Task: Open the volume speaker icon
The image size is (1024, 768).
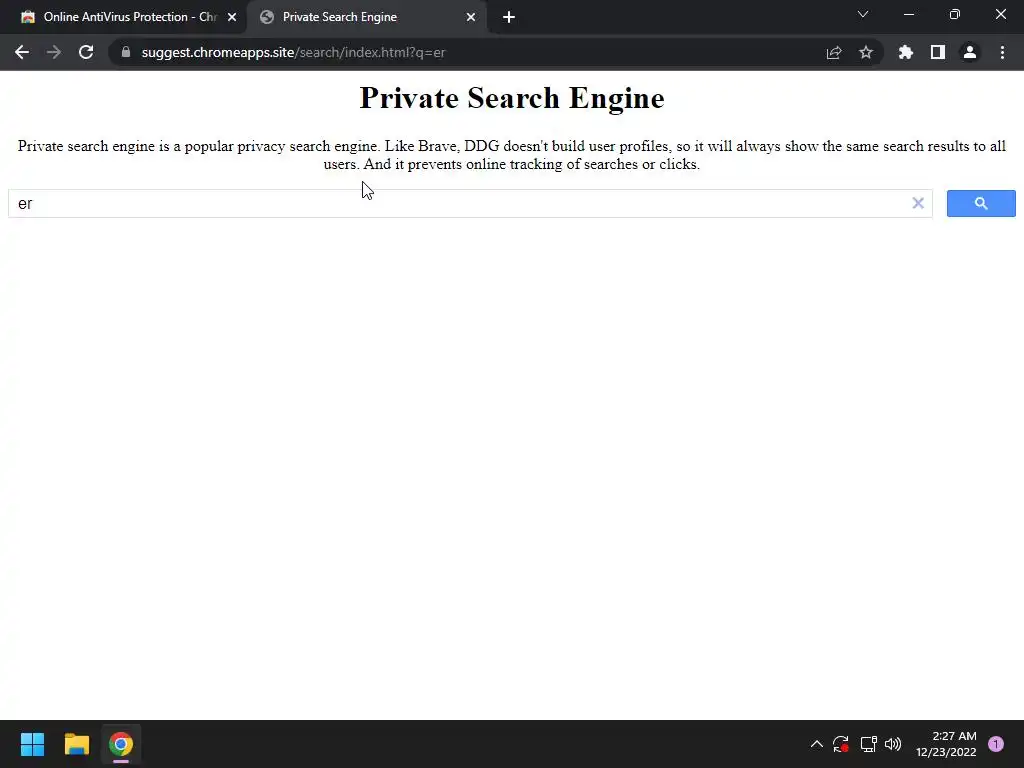Action: [x=893, y=744]
